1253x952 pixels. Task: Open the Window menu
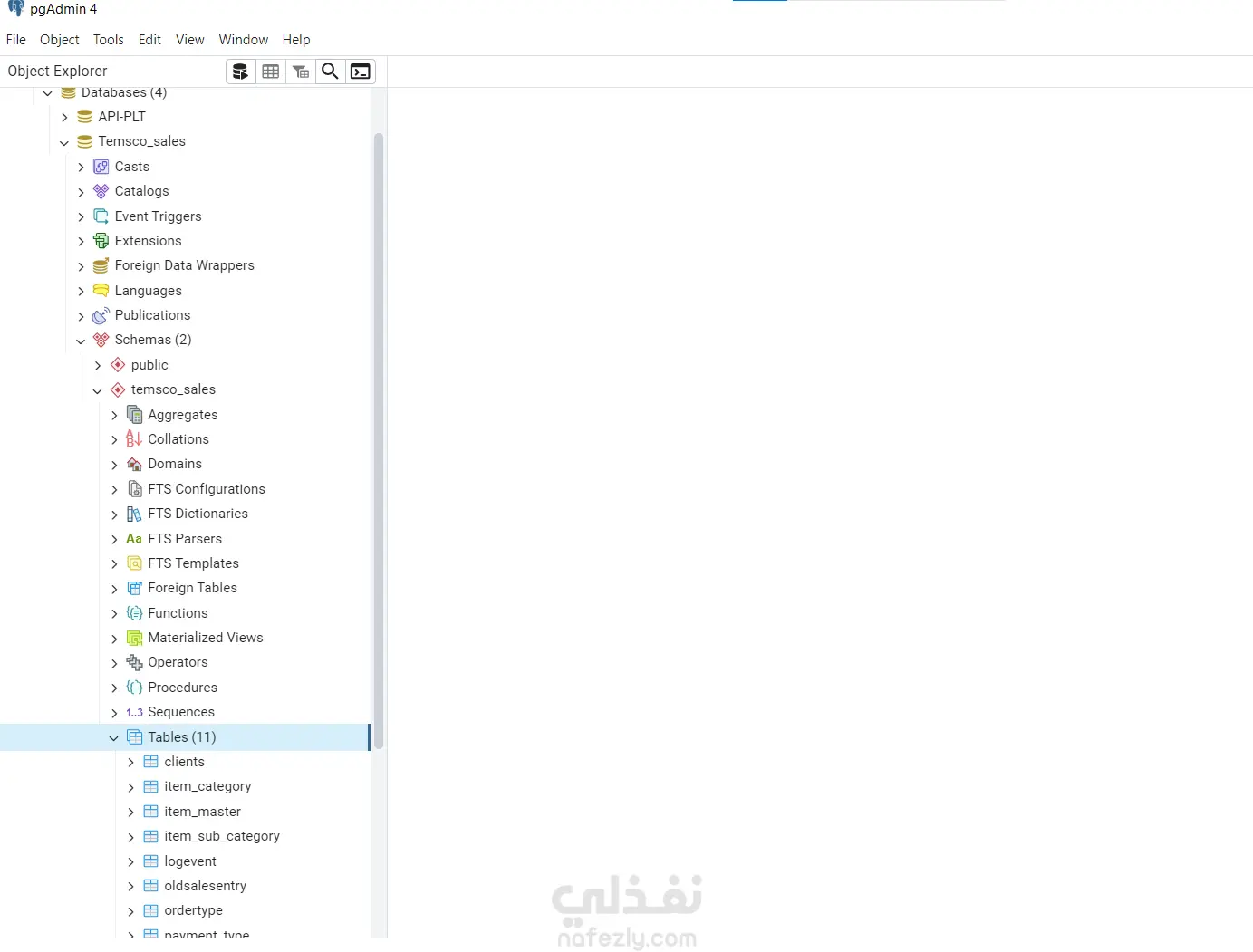244,40
